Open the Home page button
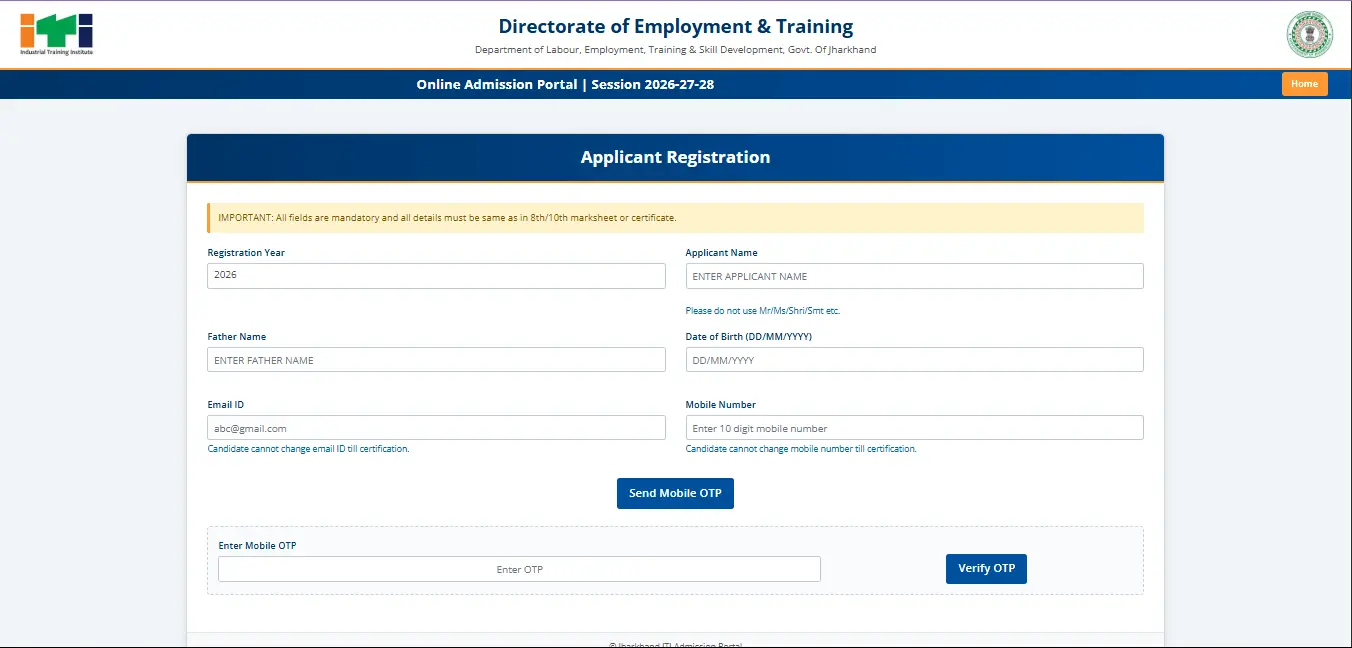 point(1304,84)
